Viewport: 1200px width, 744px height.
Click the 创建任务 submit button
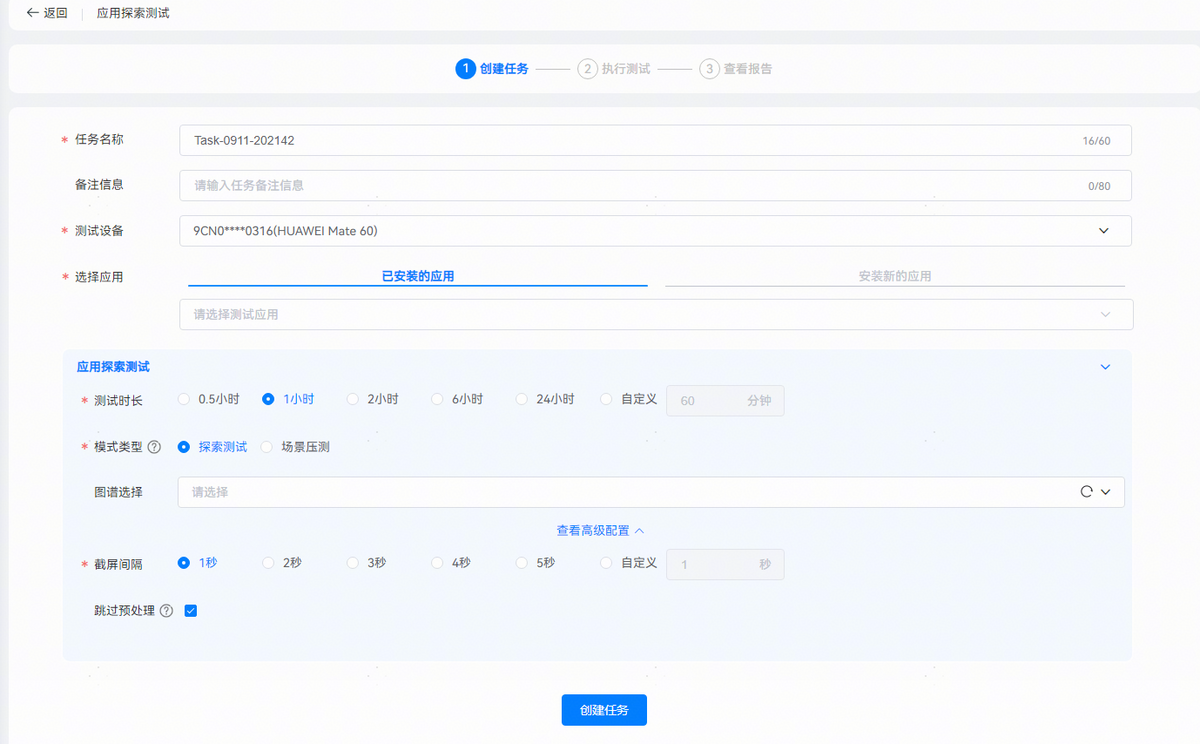pos(604,710)
